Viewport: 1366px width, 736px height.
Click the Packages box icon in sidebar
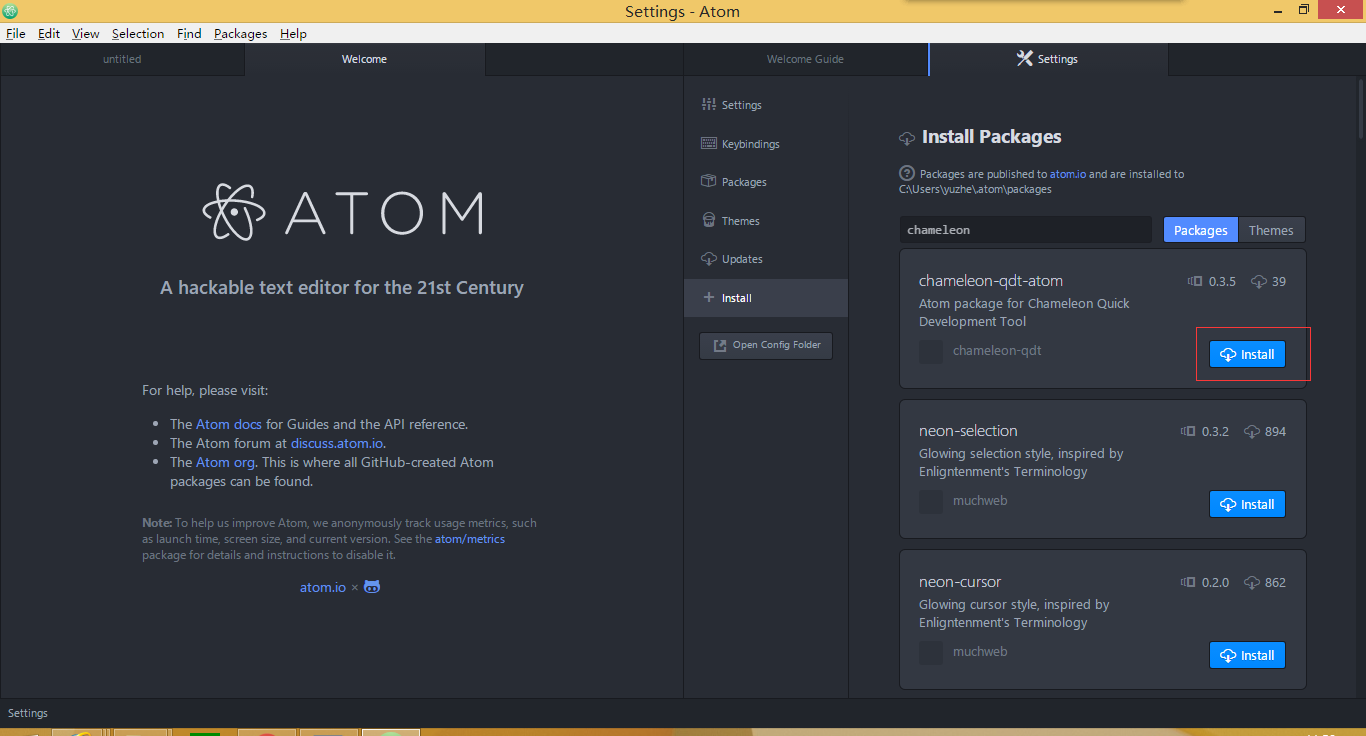[709, 181]
